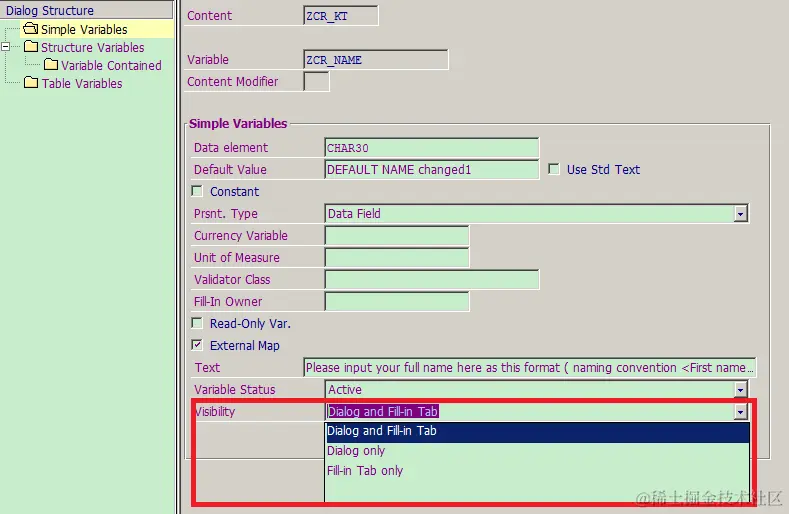Image resolution: width=789 pixels, height=514 pixels.
Task: Enable the Read-Only Var. checkbox
Action: click(197, 323)
